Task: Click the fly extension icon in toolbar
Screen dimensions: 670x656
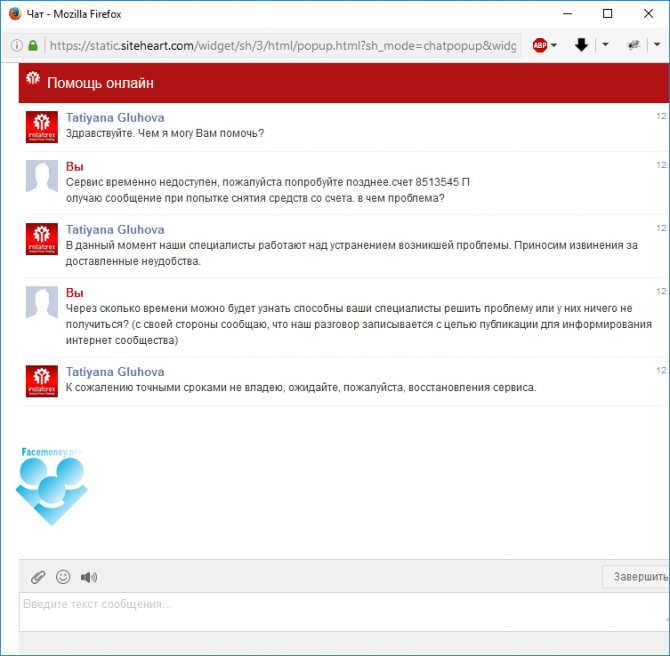Action: pyautogui.click(x=633, y=45)
